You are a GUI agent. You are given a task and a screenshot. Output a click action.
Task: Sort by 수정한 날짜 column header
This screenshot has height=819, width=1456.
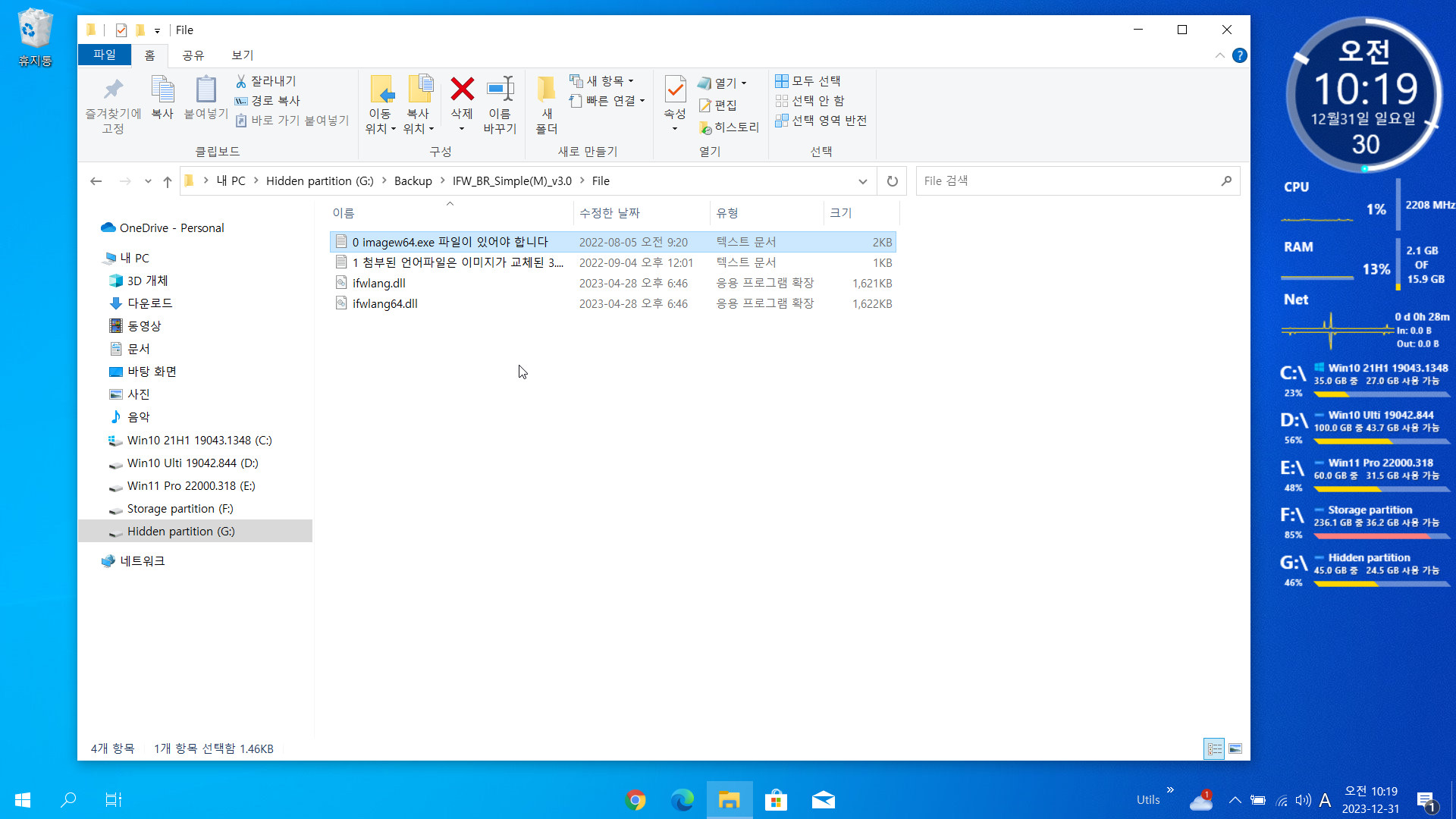coord(642,213)
